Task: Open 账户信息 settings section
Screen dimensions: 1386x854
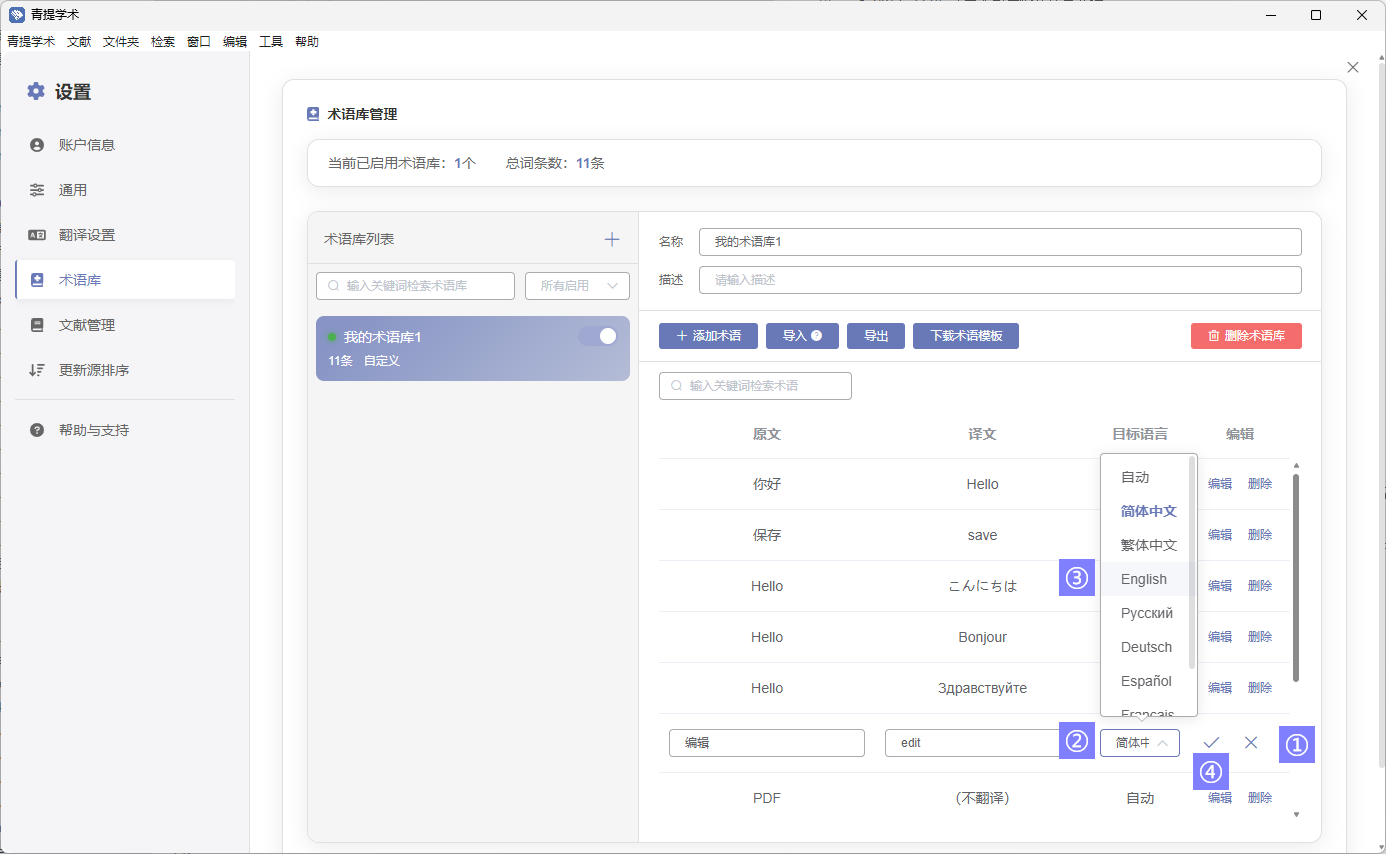Action: click(x=86, y=145)
